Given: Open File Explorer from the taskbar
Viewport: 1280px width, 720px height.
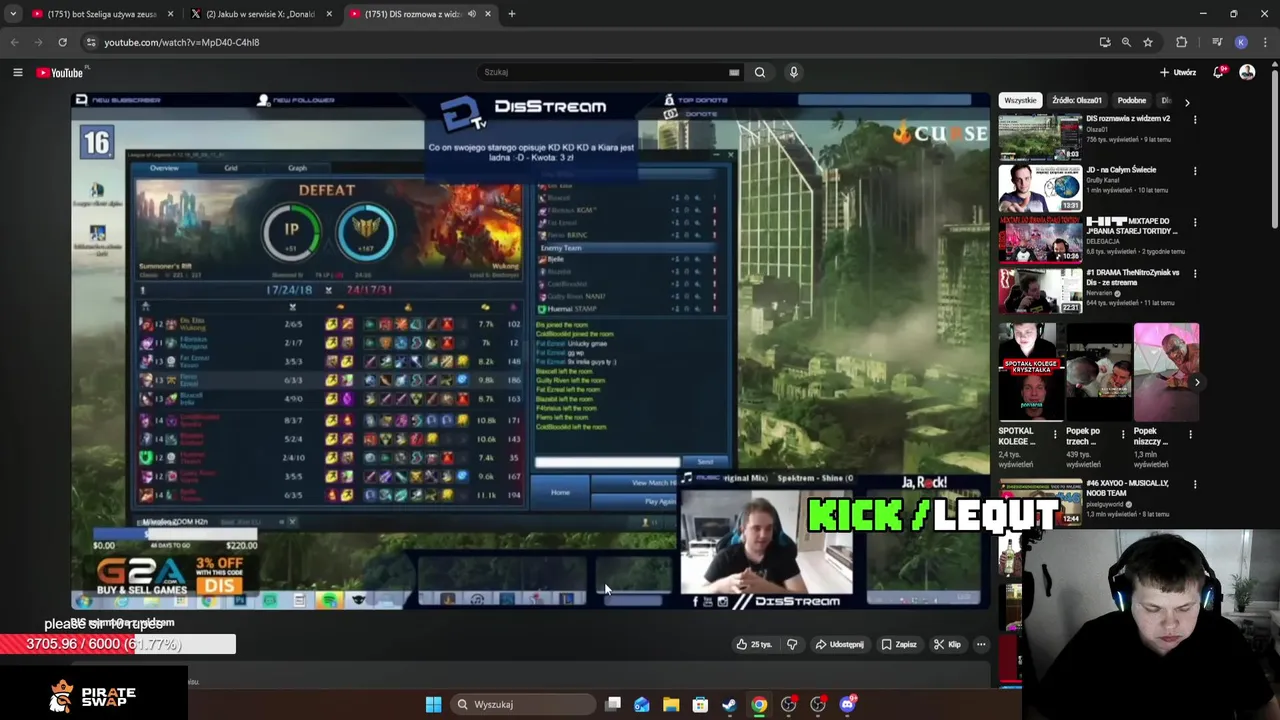Looking at the screenshot, I should click(671, 704).
